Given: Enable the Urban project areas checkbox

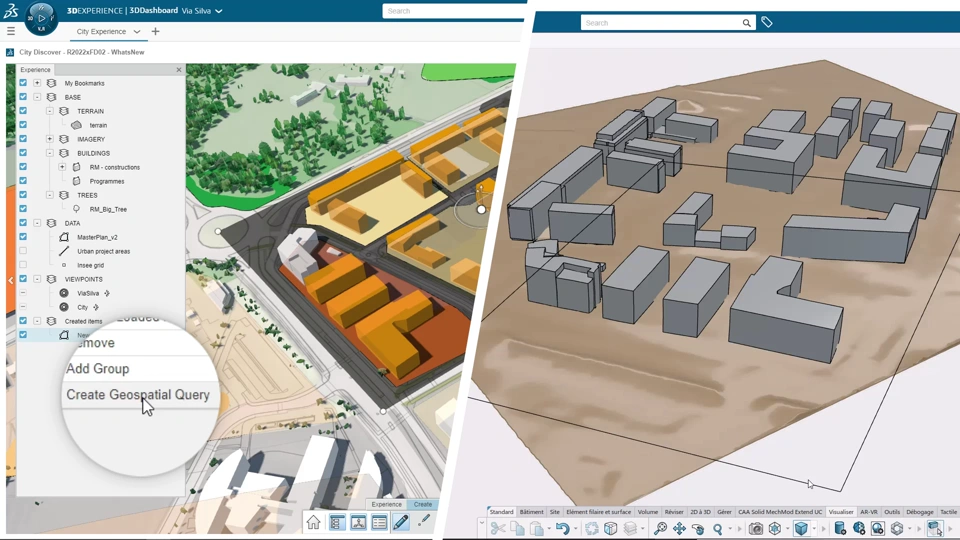Looking at the screenshot, I should [x=23, y=251].
